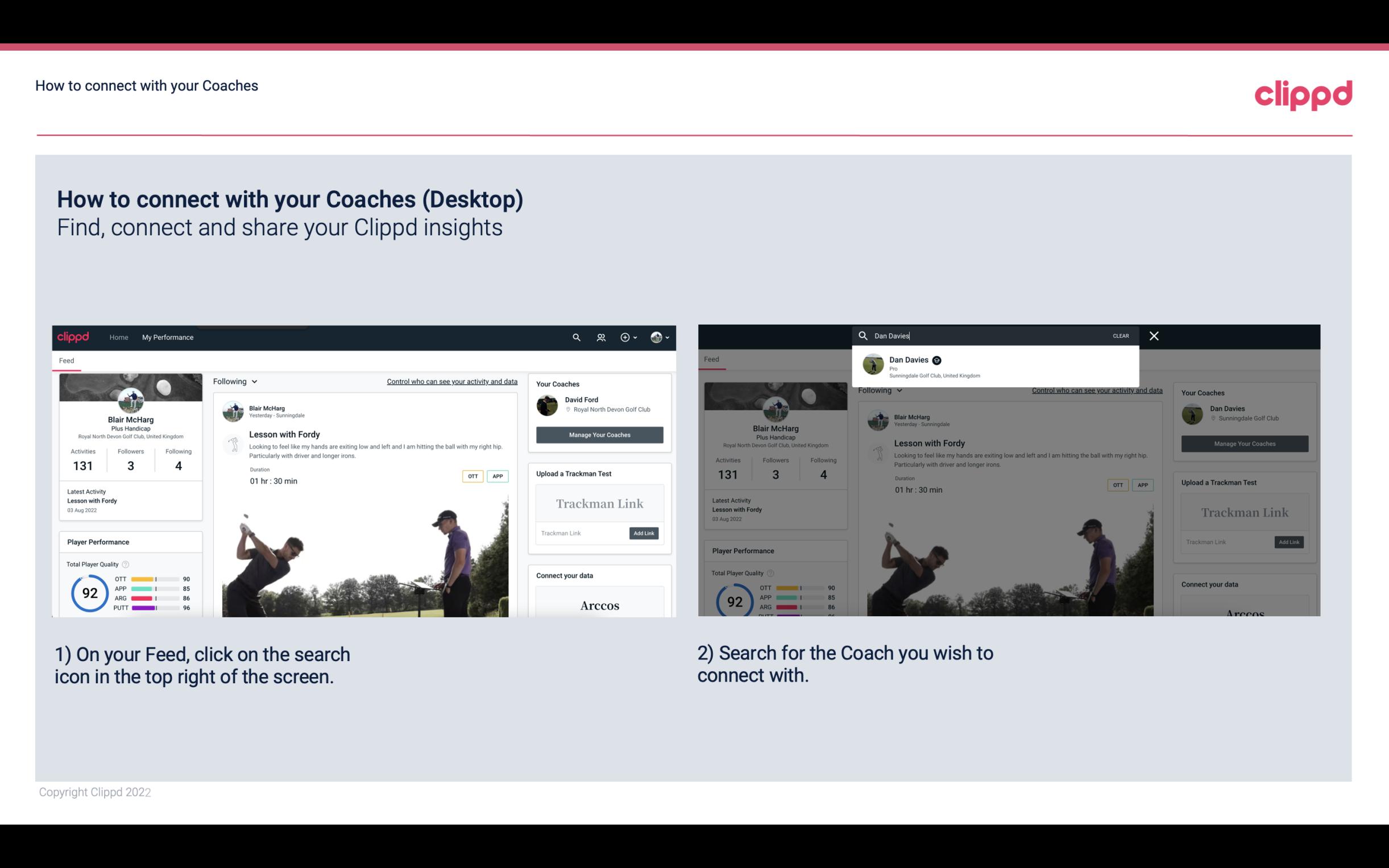Click the notifications bell icon in navbar
The image size is (1389, 868).
tap(600, 337)
